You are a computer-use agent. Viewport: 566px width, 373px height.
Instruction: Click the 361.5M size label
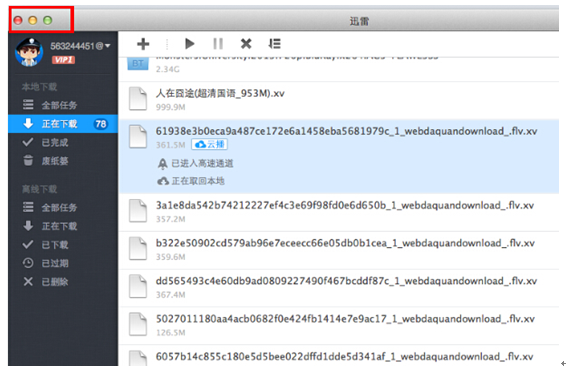pyautogui.click(x=170, y=145)
